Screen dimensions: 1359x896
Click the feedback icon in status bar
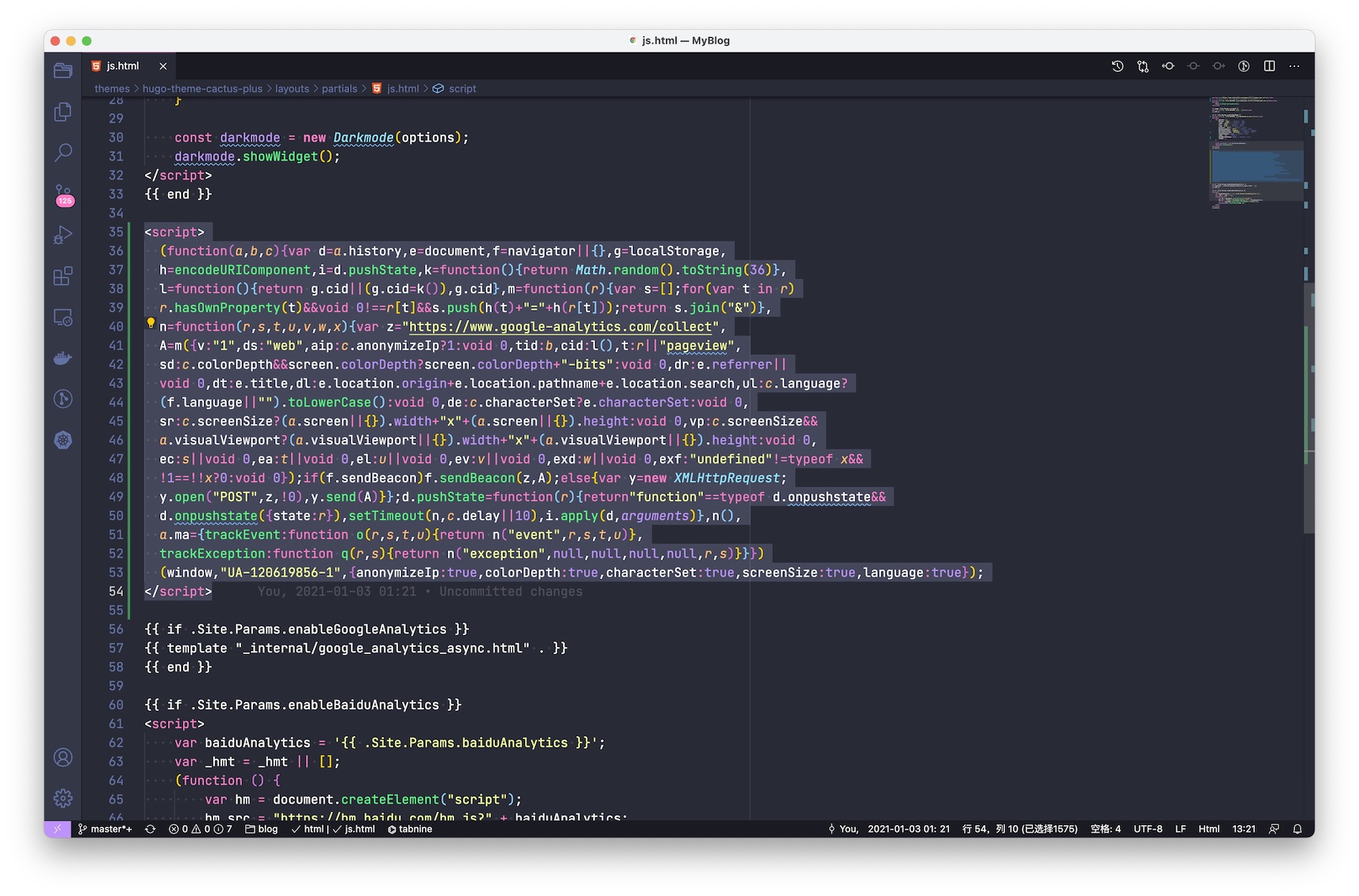click(1274, 829)
